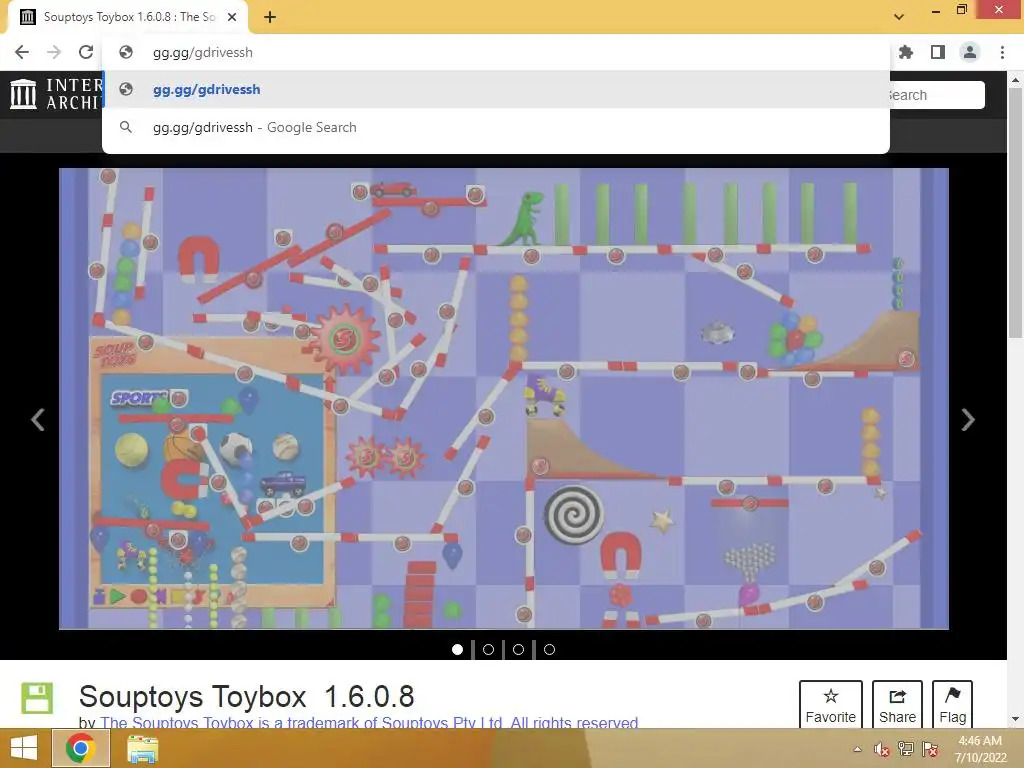1024x768 pixels.
Task: Open the Chrome profile avatar
Action: tap(970, 52)
